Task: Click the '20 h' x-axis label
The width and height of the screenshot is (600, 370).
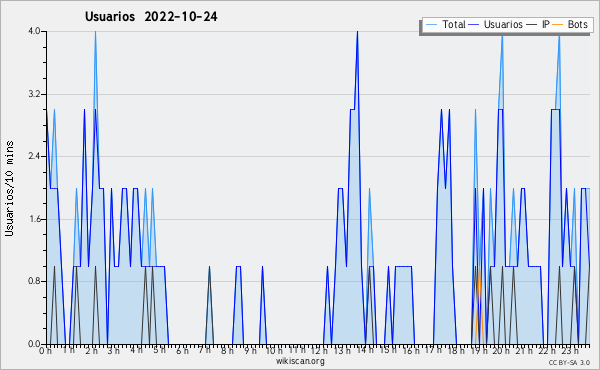Action: coord(501,350)
